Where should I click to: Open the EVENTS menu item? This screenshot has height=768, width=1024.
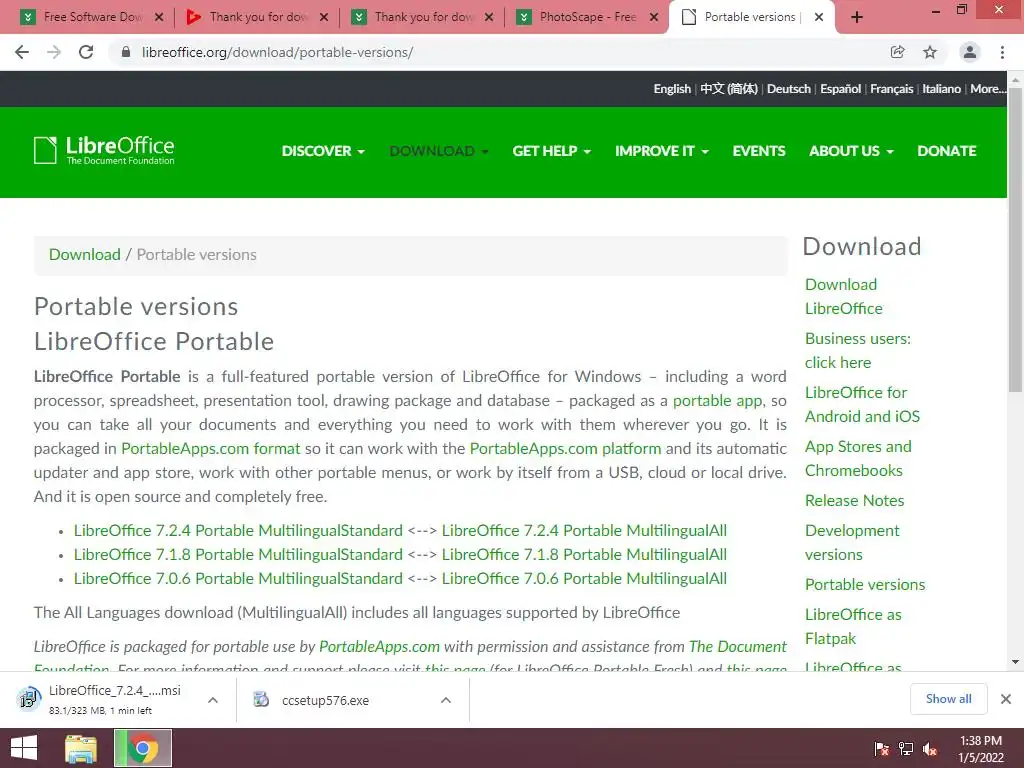click(759, 151)
